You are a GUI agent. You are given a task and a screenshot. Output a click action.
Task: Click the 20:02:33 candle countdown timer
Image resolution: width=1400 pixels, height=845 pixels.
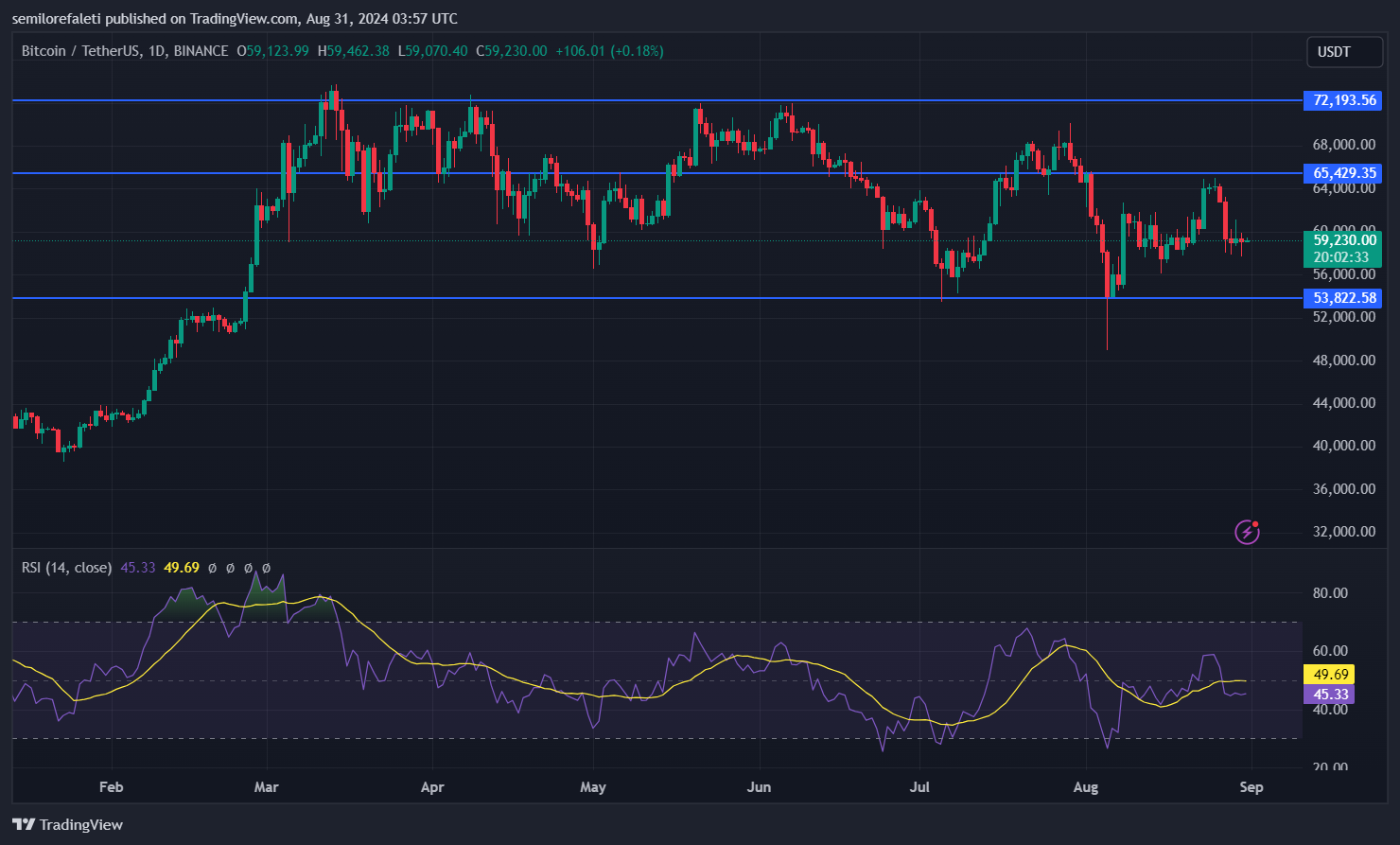[x=1344, y=255]
